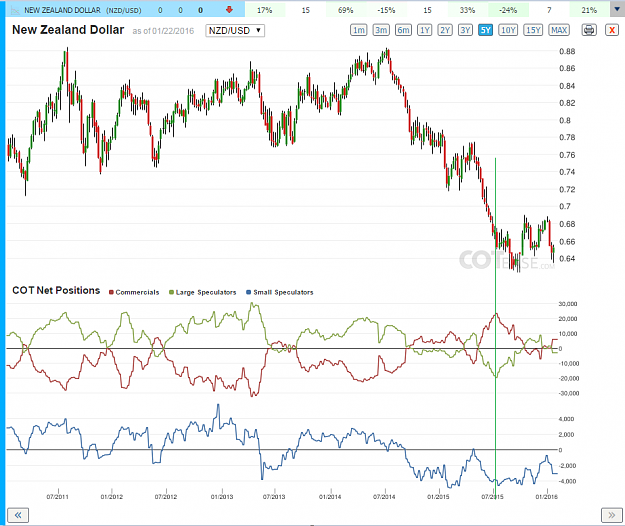This screenshot has width=625, height=526.
Task: Click the red down arrow in header row
Action: pos(229,10)
